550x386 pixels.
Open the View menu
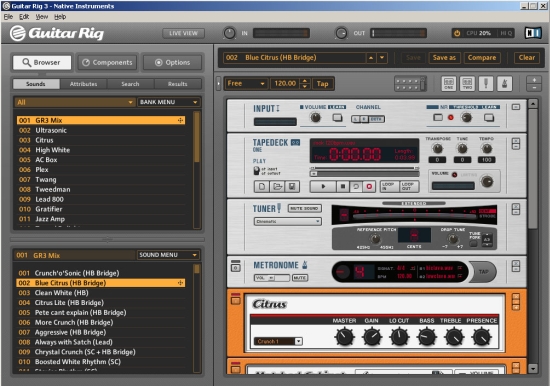coord(42,16)
